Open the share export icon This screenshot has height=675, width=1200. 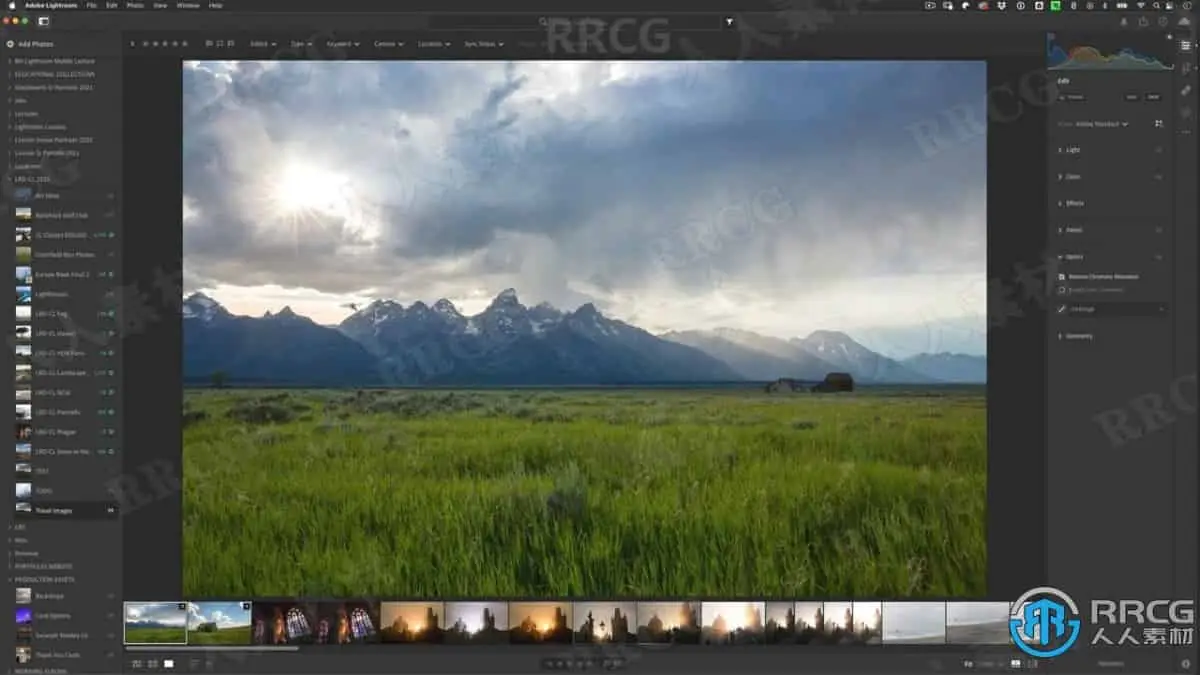[x=1142, y=21]
